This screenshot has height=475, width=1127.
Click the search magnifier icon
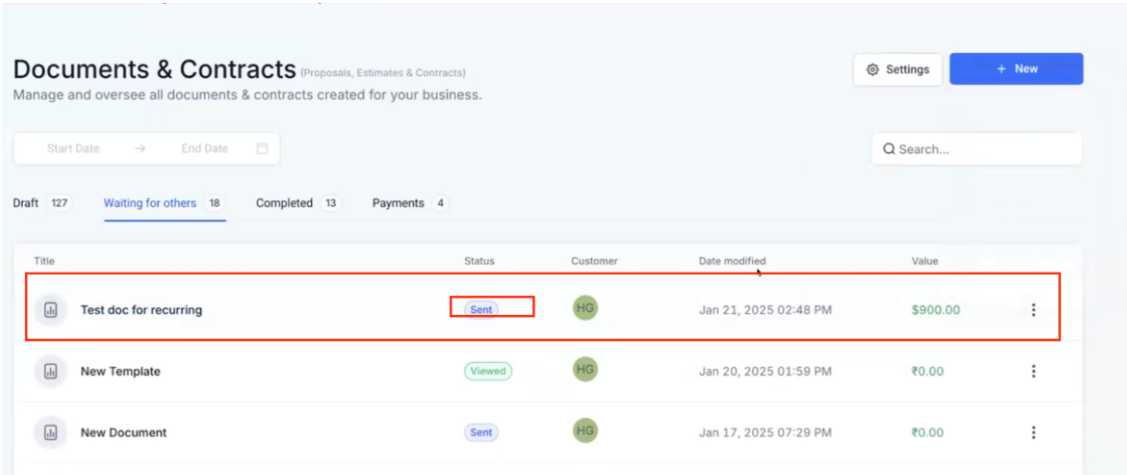pyautogui.click(x=888, y=149)
